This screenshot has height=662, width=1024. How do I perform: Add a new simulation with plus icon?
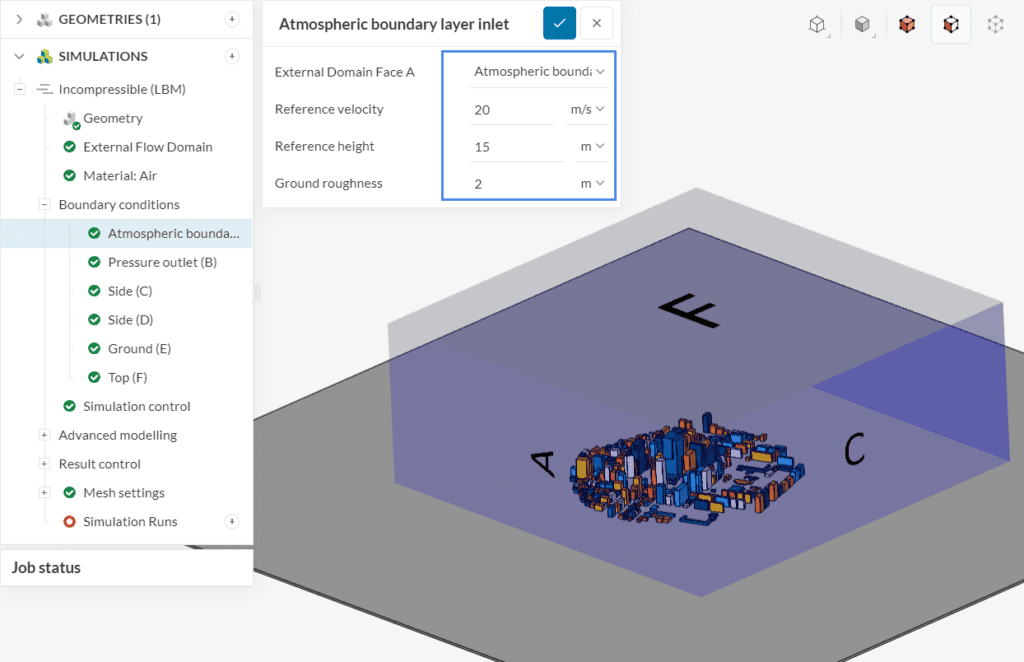[232, 56]
